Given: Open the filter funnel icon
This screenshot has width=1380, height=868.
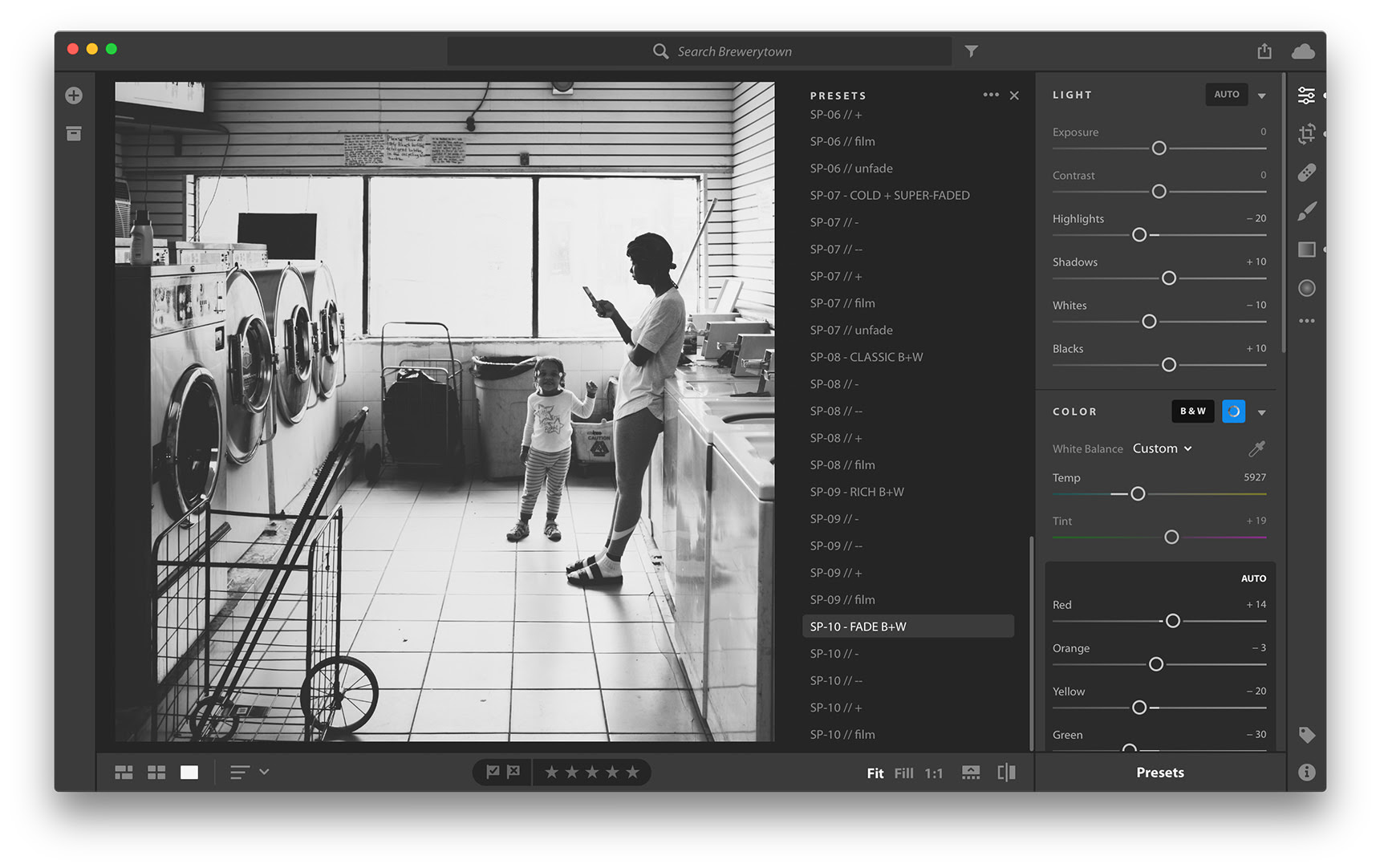Looking at the screenshot, I should tap(971, 51).
